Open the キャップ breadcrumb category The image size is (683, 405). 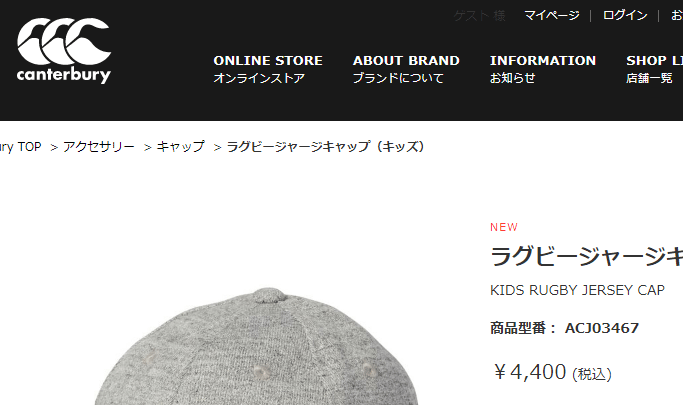[180, 147]
